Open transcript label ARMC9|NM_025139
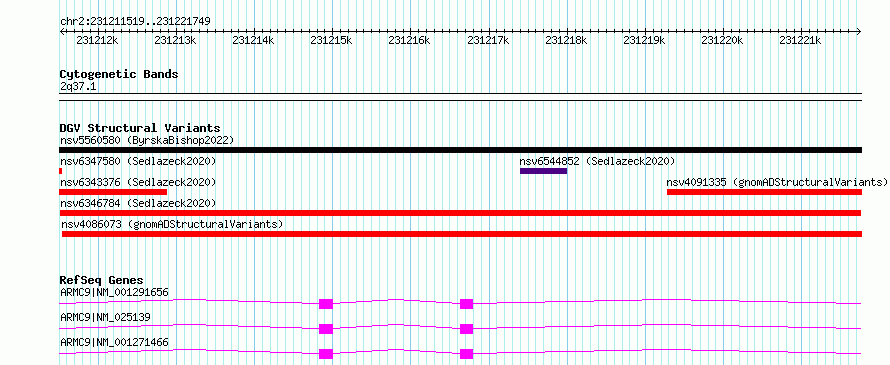 click(x=106, y=317)
